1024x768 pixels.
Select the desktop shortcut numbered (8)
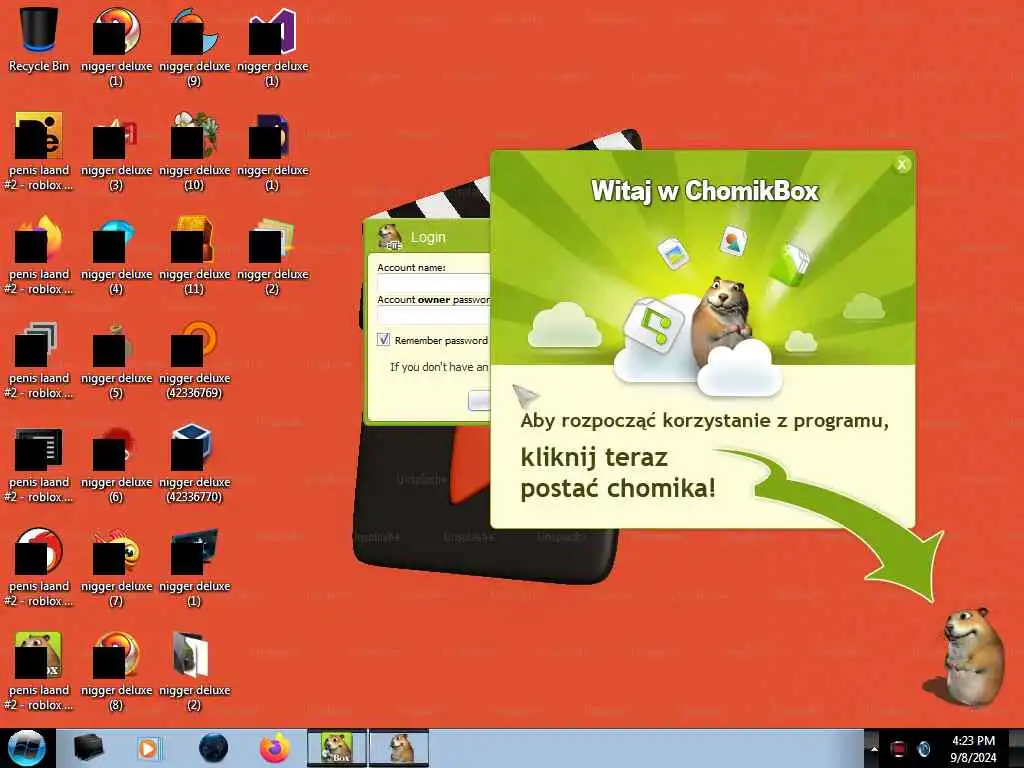coord(116,670)
